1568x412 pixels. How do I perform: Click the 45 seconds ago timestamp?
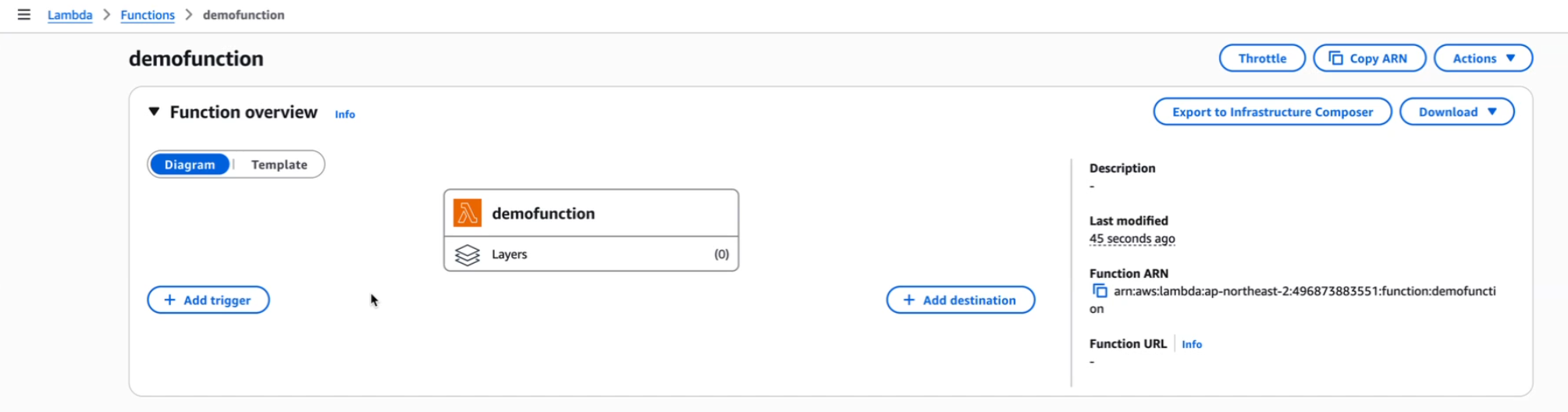[x=1132, y=239]
